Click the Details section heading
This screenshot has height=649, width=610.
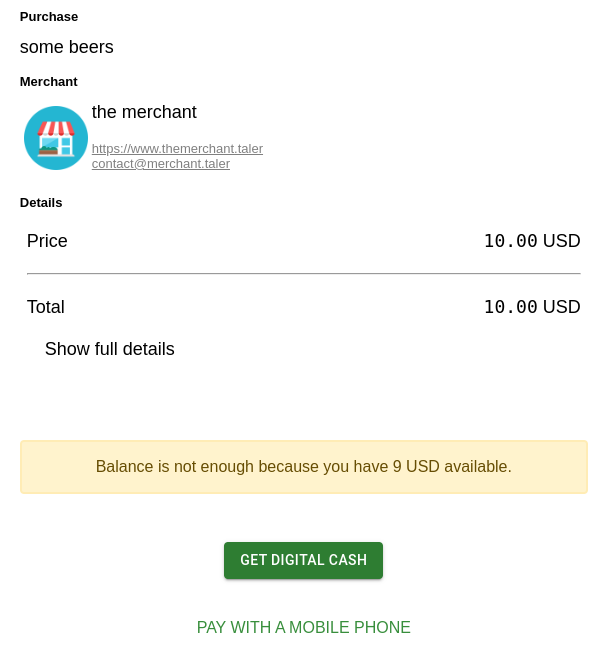[41, 203]
